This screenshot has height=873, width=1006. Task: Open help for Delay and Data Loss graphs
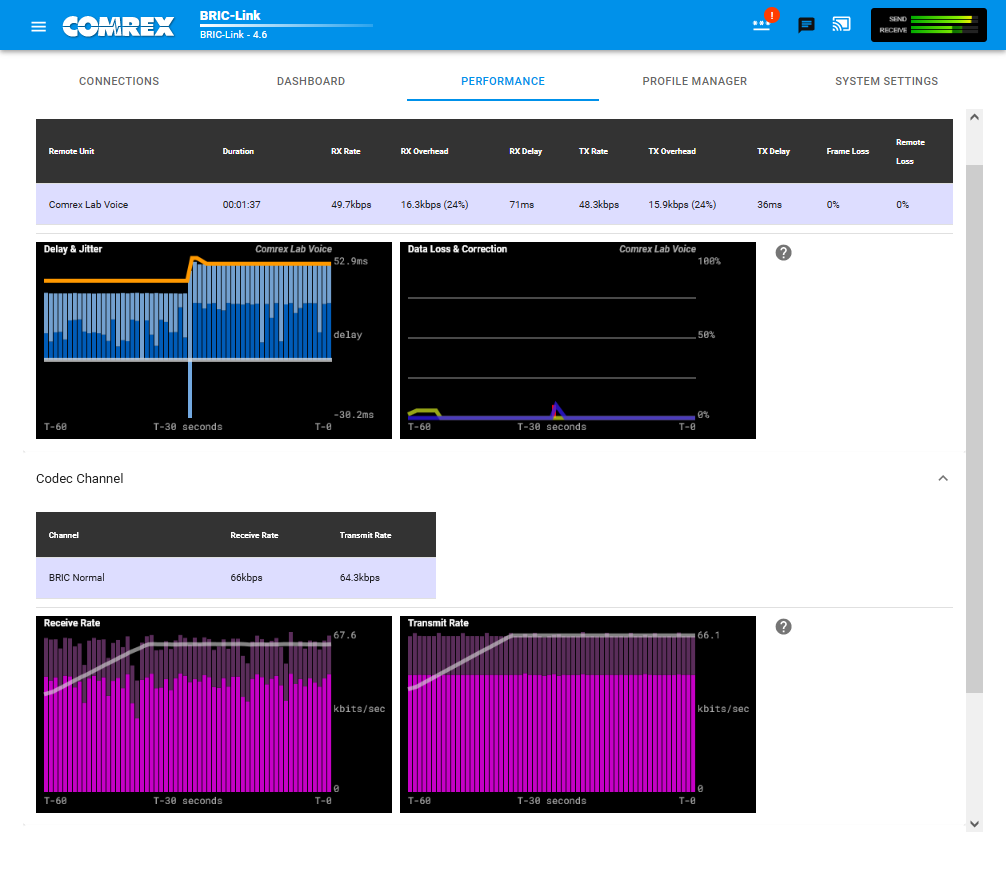tap(783, 253)
